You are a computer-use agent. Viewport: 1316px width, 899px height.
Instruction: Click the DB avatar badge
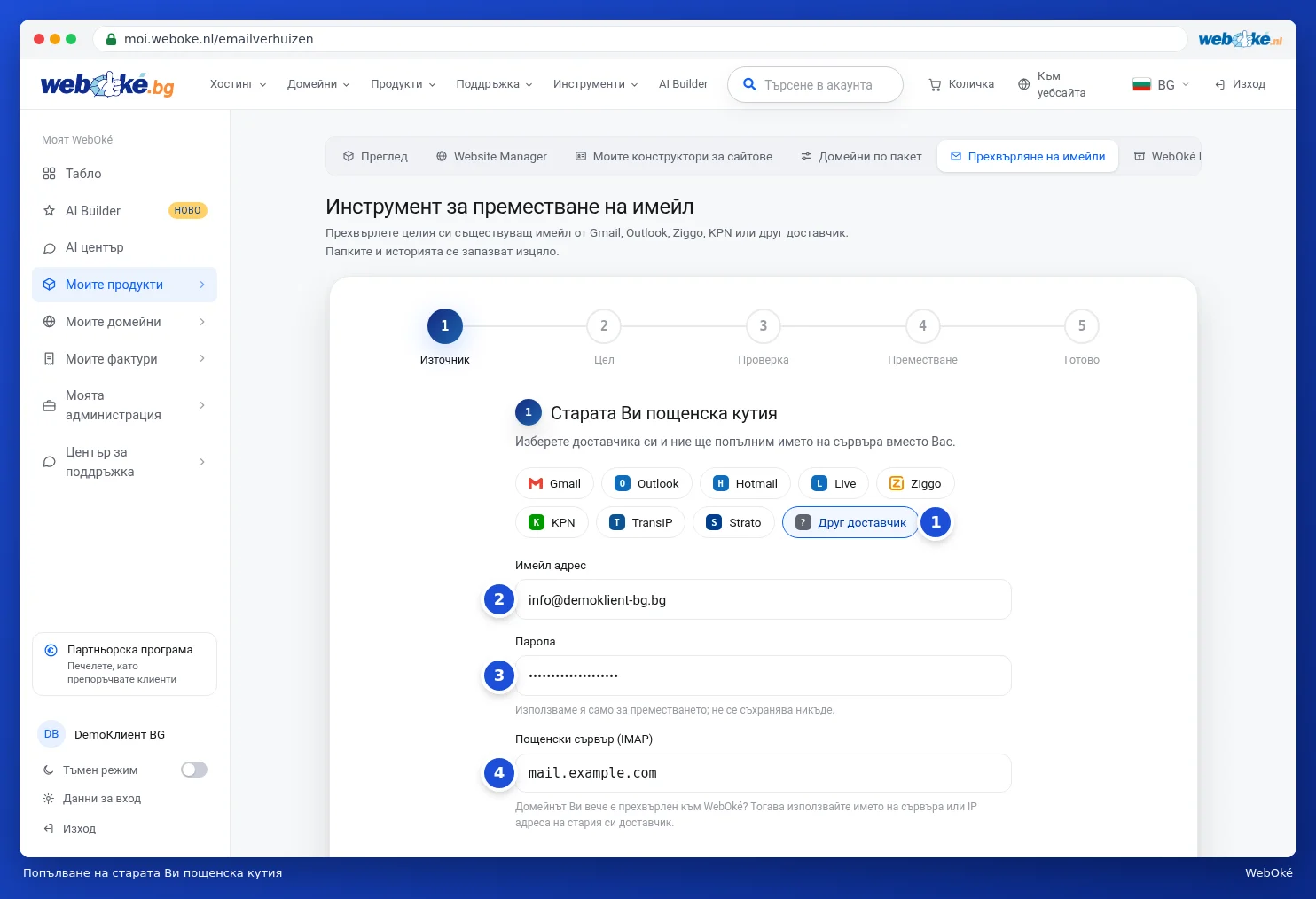[51, 734]
